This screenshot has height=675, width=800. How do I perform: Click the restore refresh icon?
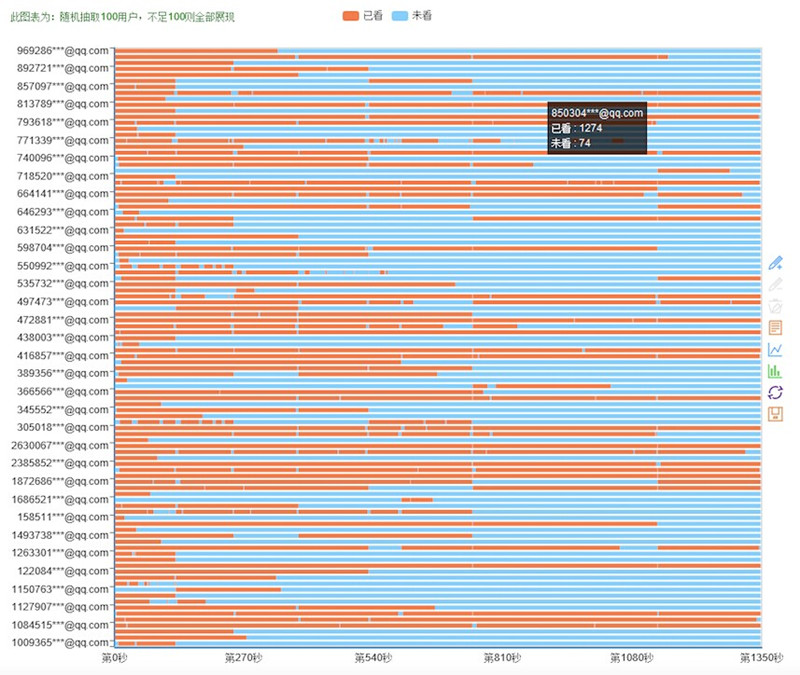(x=775, y=392)
